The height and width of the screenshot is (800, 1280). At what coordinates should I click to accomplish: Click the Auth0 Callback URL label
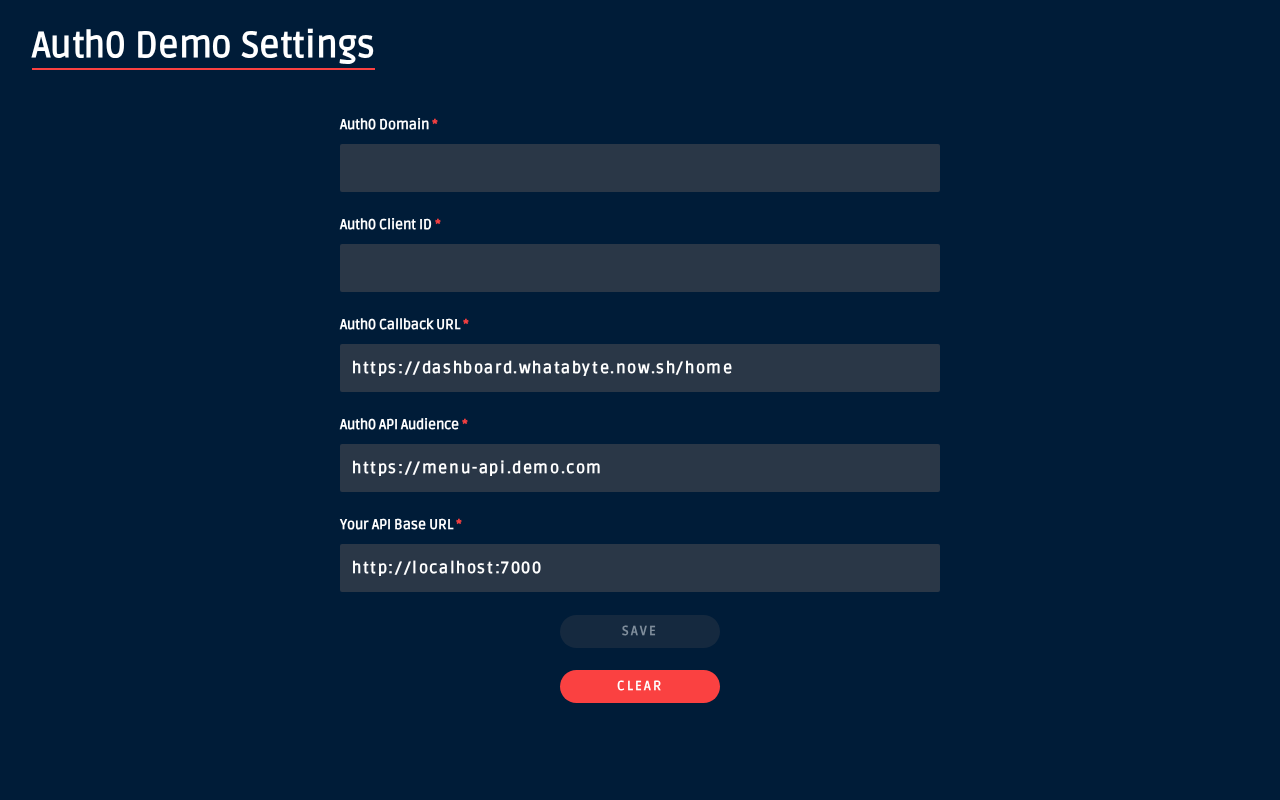click(400, 324)
